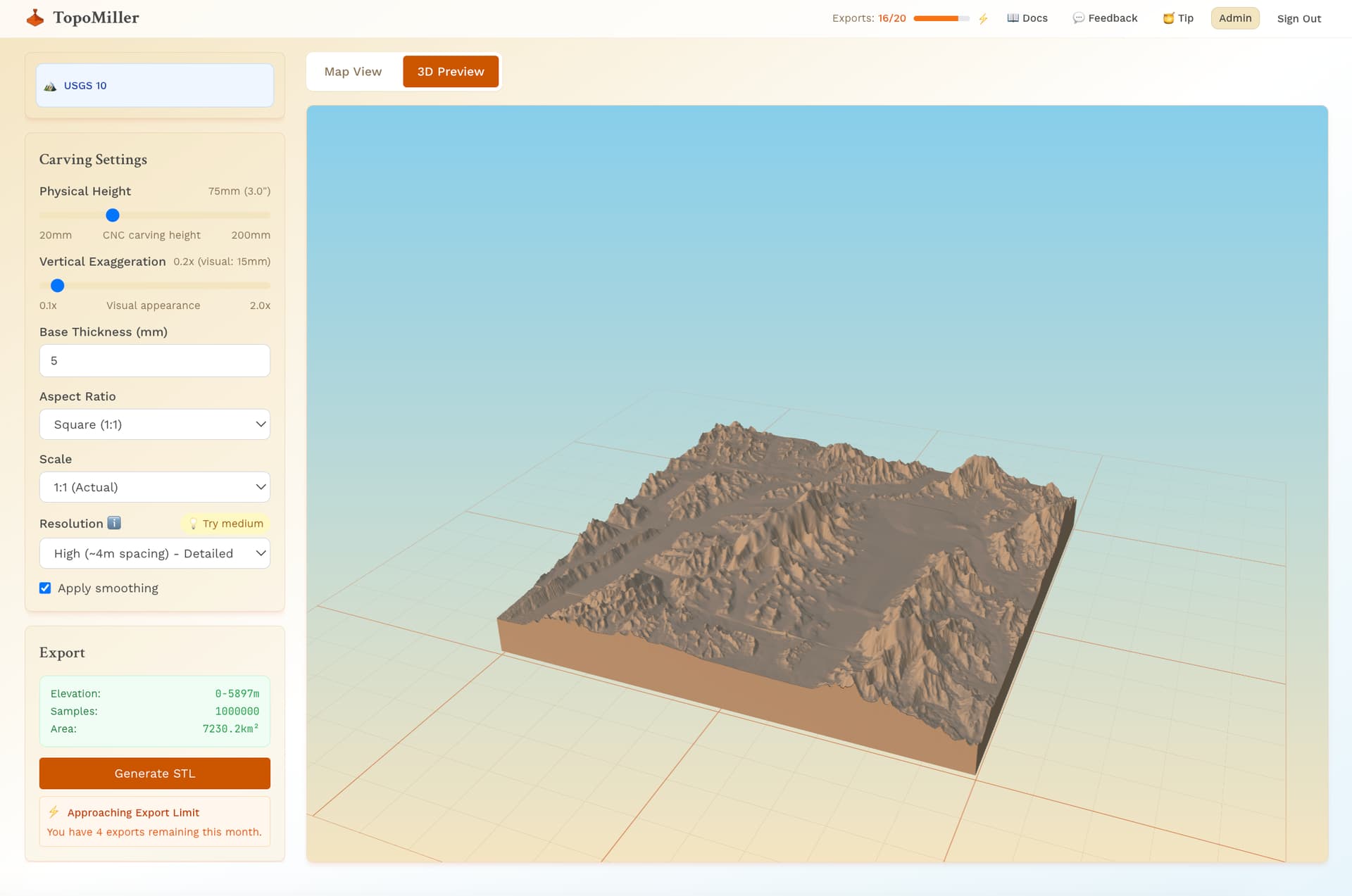This screenshot has height=896, width=1352.
Task: Click the Admin button
Action: click(x=1235, y=18)
